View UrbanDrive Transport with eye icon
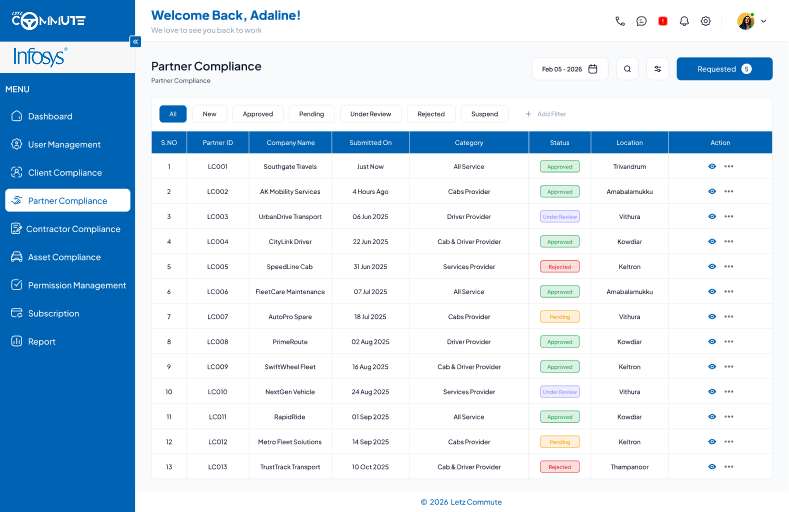 pos(712,217)
